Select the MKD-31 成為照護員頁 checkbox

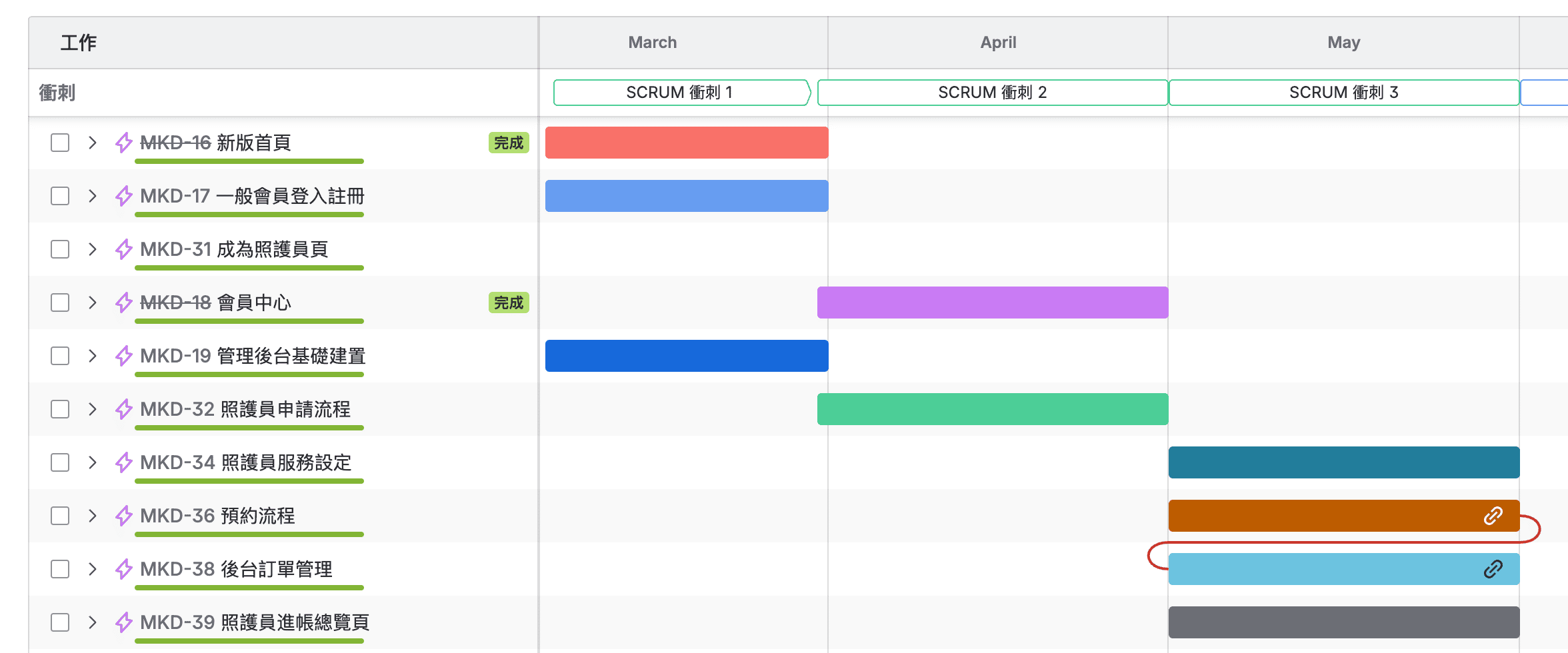(x=60, y=249)
